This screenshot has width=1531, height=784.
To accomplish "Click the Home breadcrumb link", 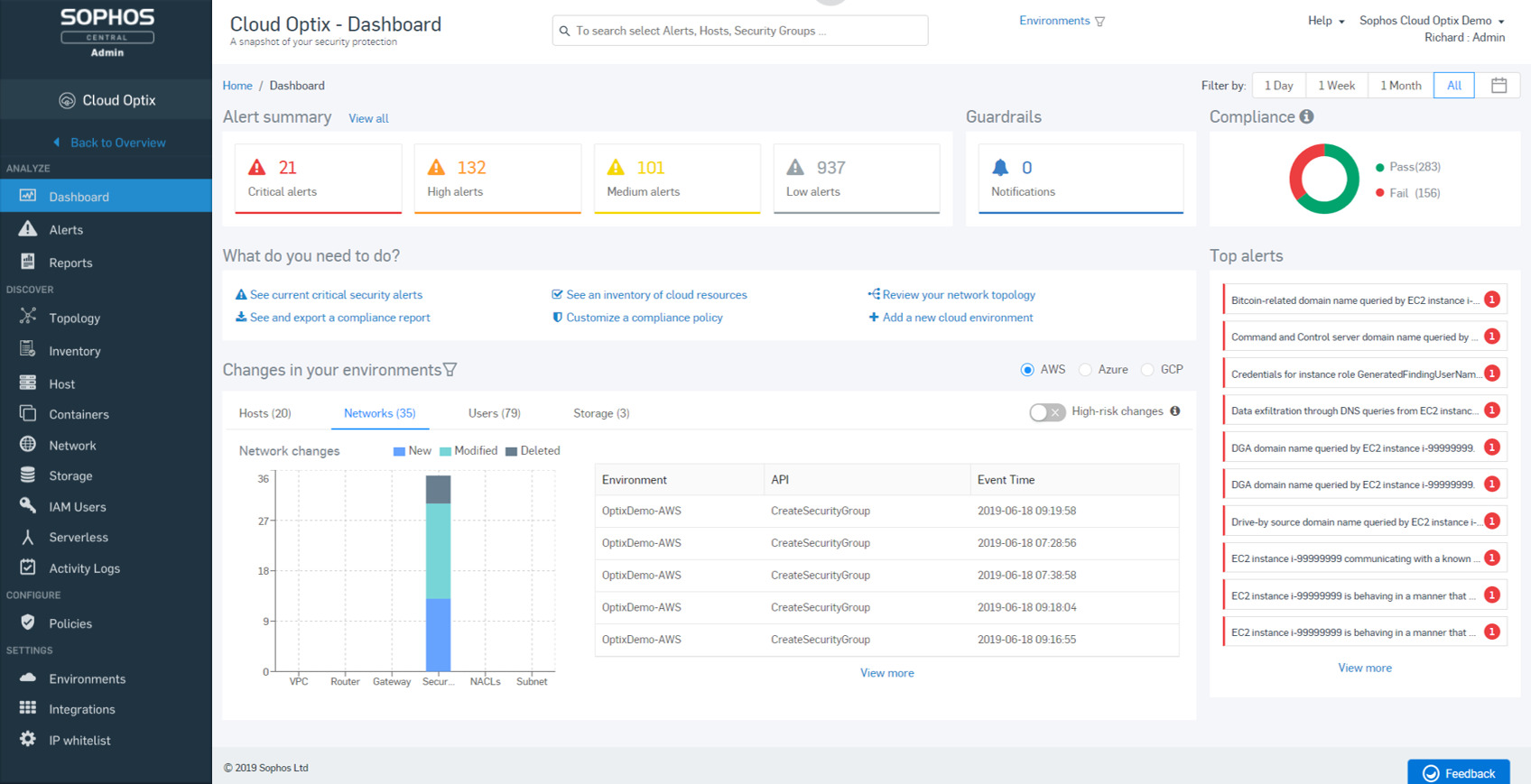I will [x=237, y=85].
